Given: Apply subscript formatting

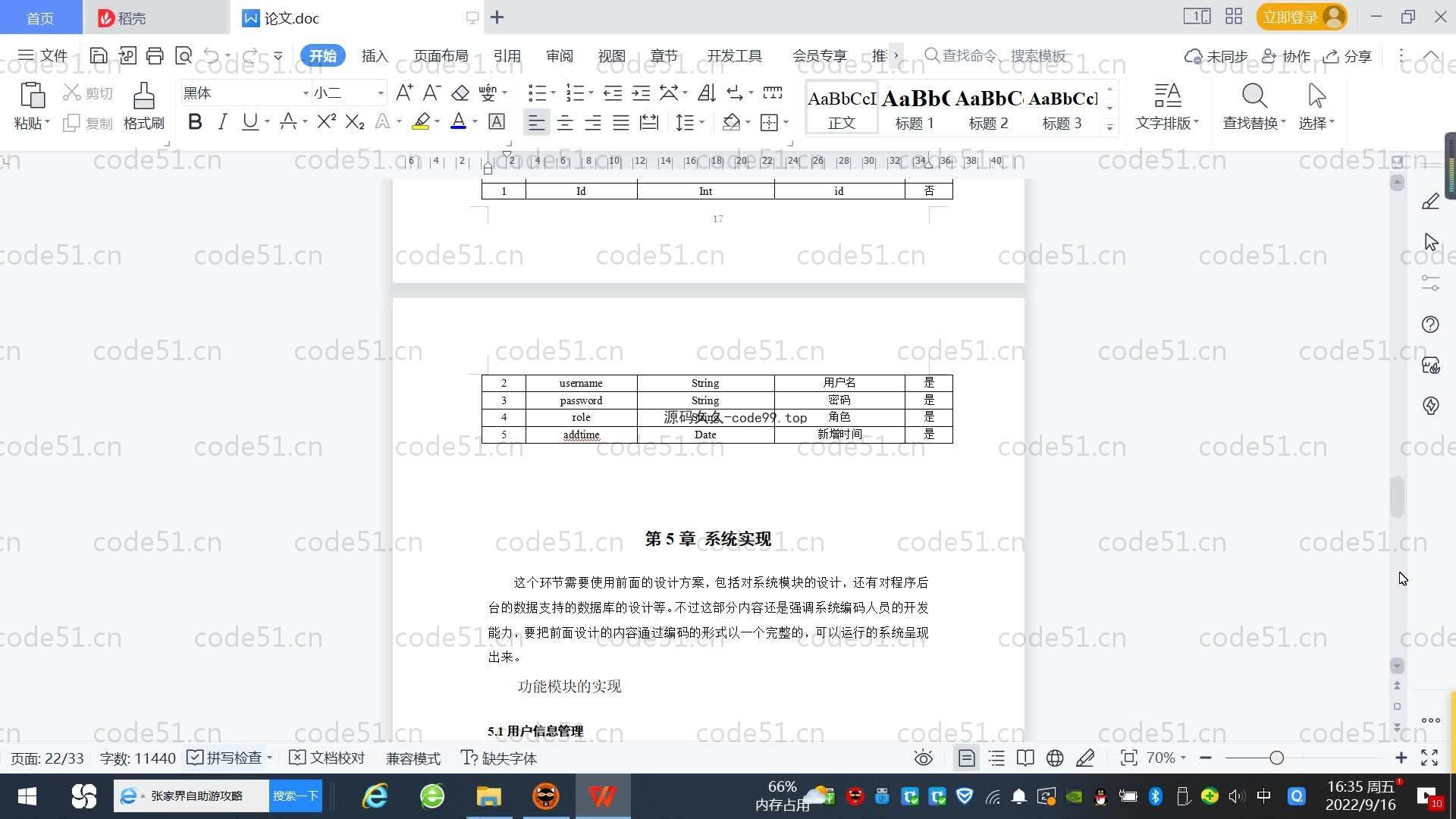Looking at the screenshot, I should 354,121.
